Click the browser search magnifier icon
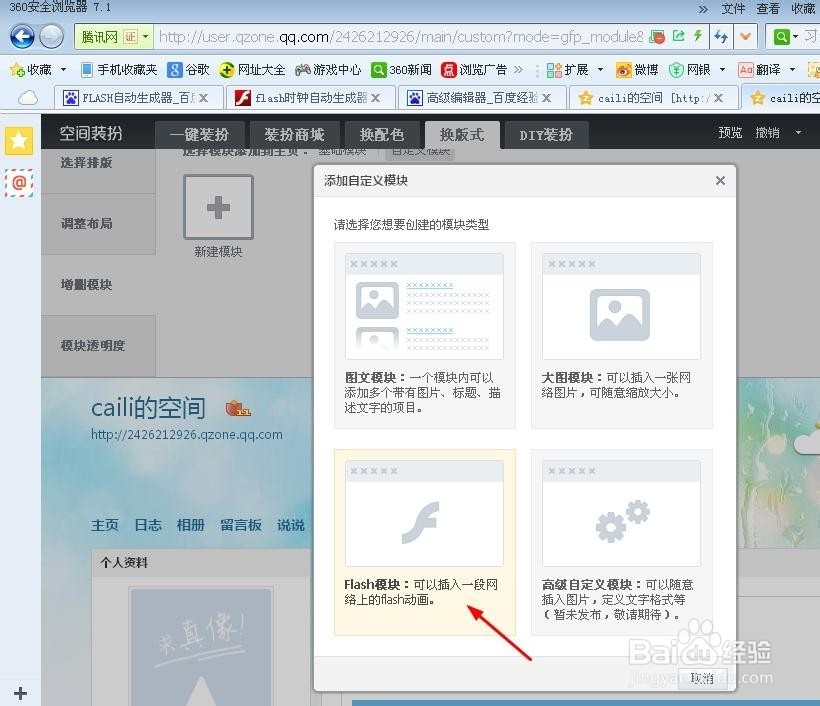This screenshot has height=706, width=820. click(x=780, y=35)
